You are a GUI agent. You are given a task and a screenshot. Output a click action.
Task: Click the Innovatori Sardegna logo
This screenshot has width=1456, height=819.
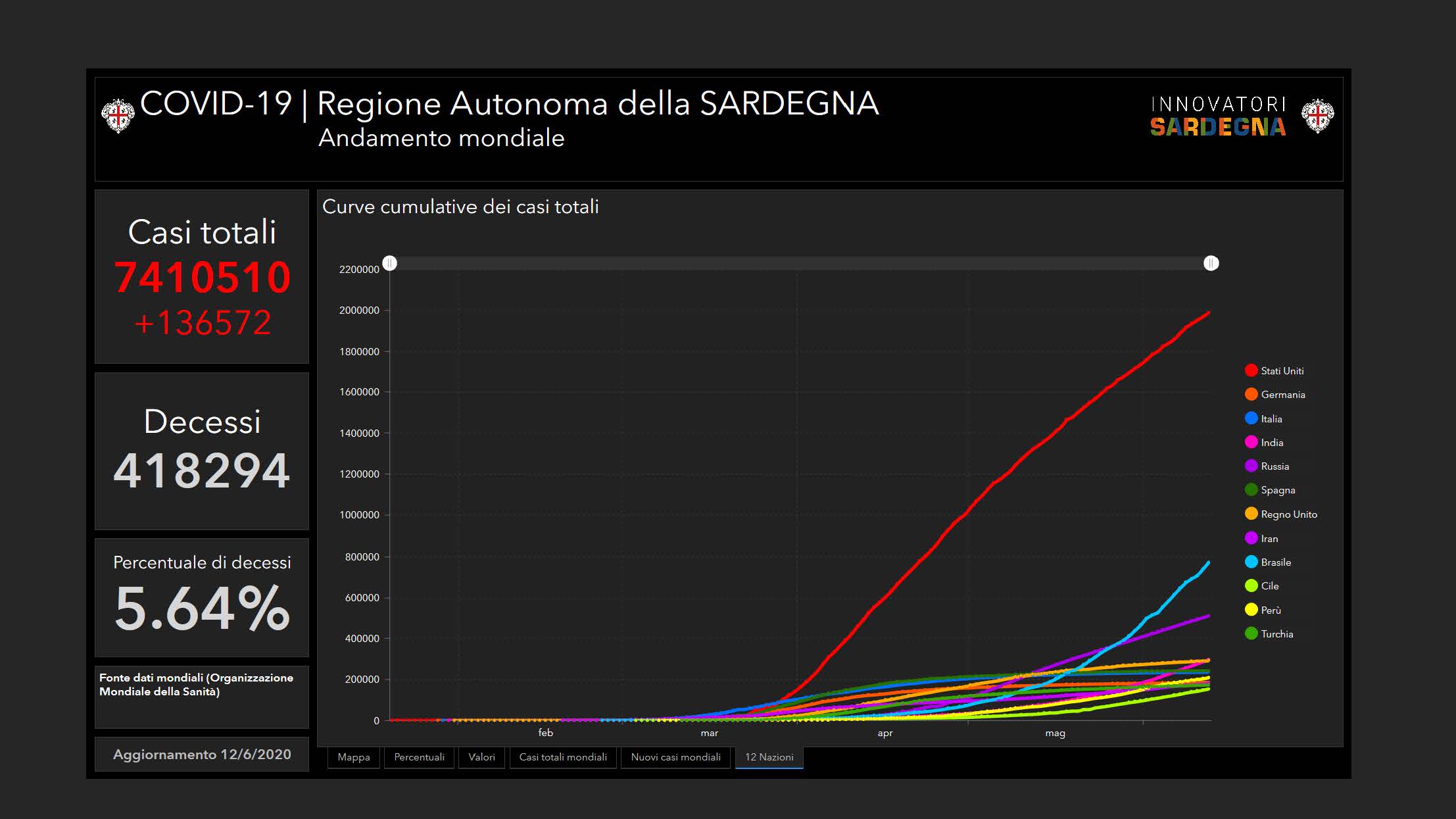click(x=1217, y=116)
